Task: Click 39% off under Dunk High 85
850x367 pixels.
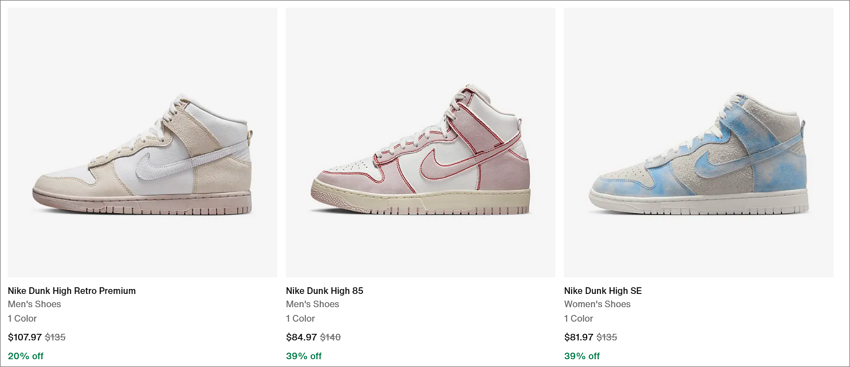Action: click(304, 356)
